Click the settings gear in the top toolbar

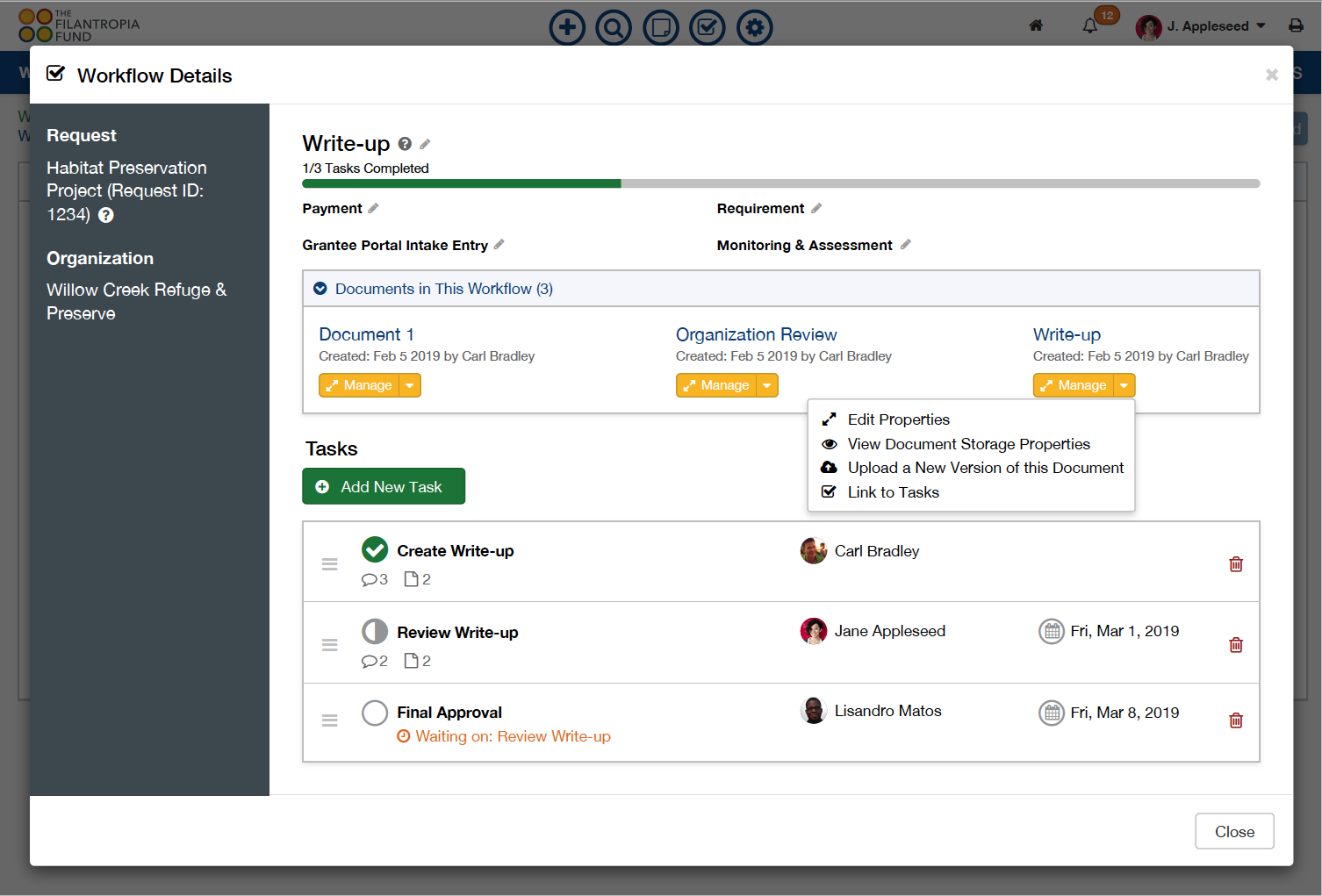coord(754,27)
